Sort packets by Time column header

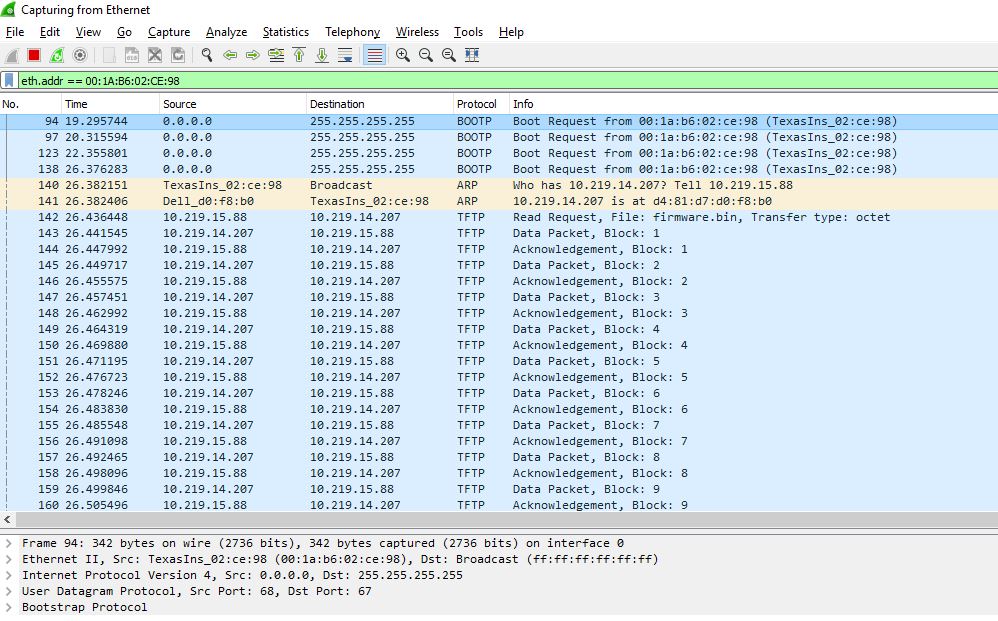[110, 104]
